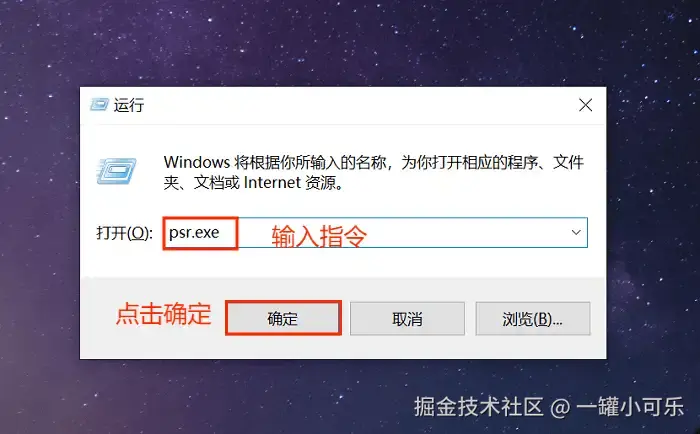Open the file browser via 浏览(B)...

click(x=533, y=319)
